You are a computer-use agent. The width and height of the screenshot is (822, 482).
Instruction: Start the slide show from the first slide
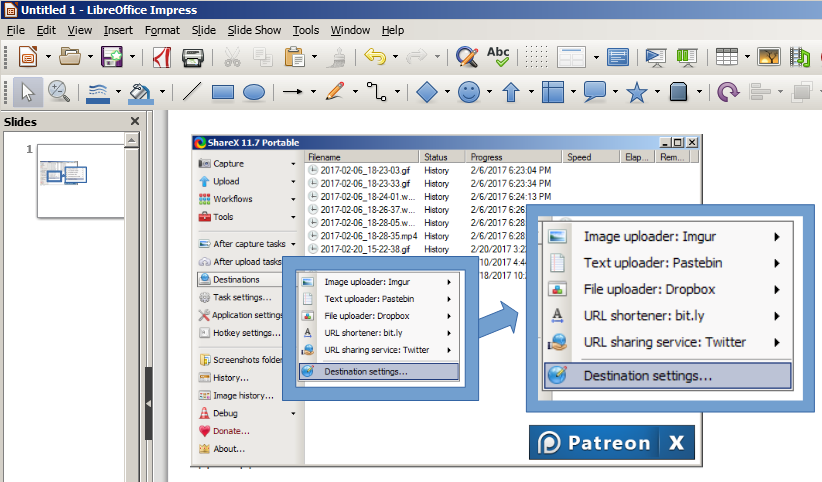click(656, 57)
